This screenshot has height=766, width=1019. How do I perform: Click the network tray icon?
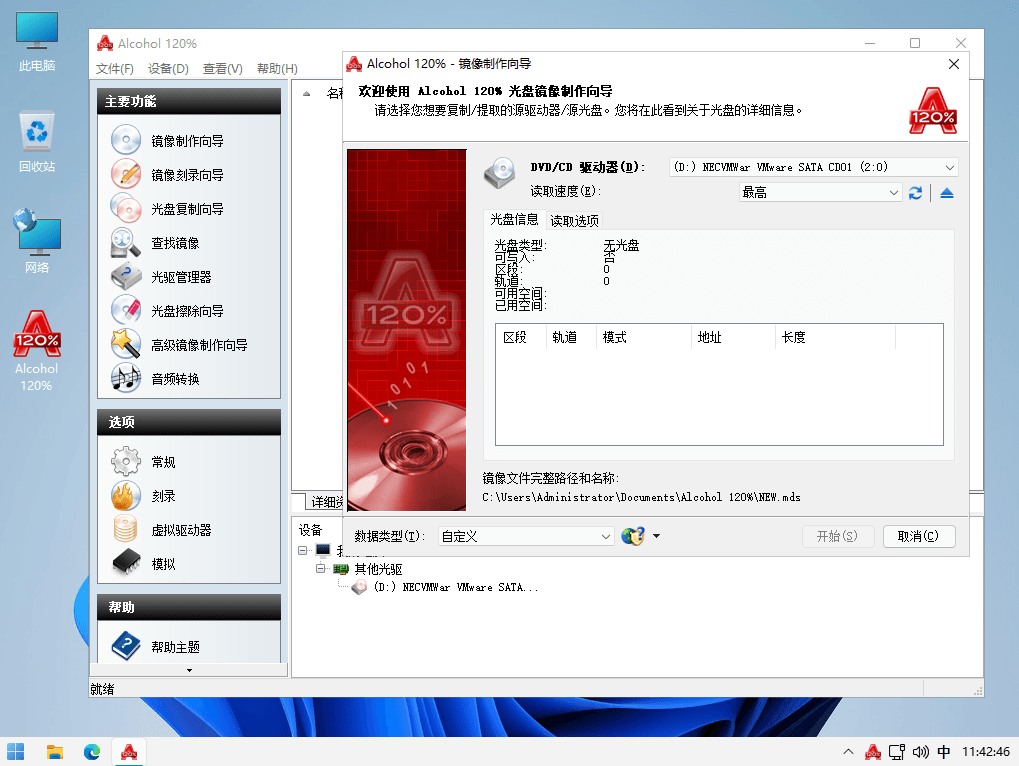pyautogui.click(x=897, y=752)
